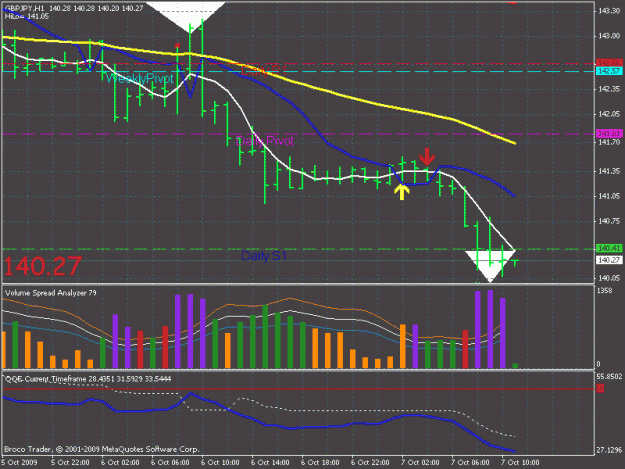Click the magenta 141.81 price tag
The image size is (625, 469).
point(609,134)
